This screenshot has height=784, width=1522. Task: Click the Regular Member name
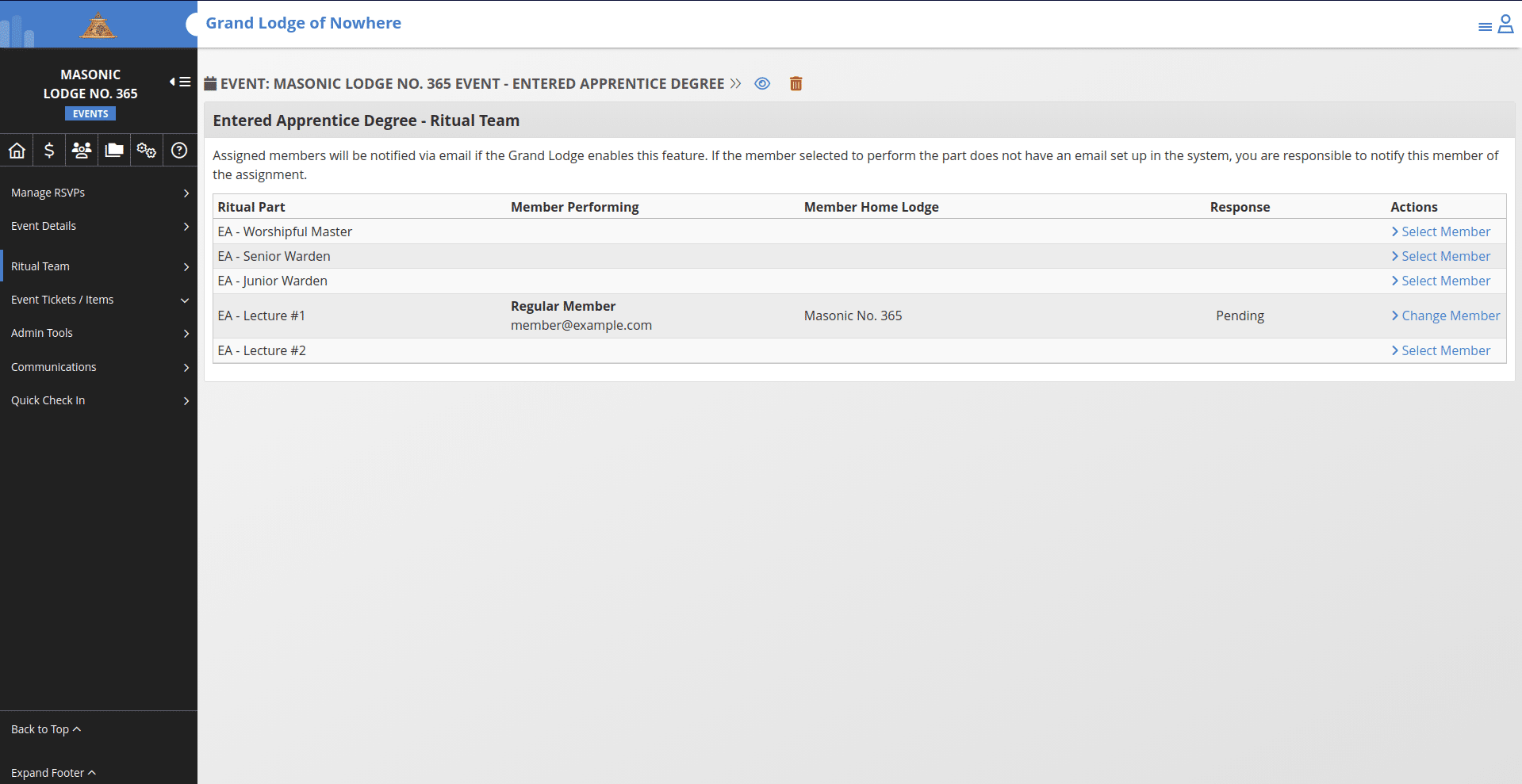point(563,306)
